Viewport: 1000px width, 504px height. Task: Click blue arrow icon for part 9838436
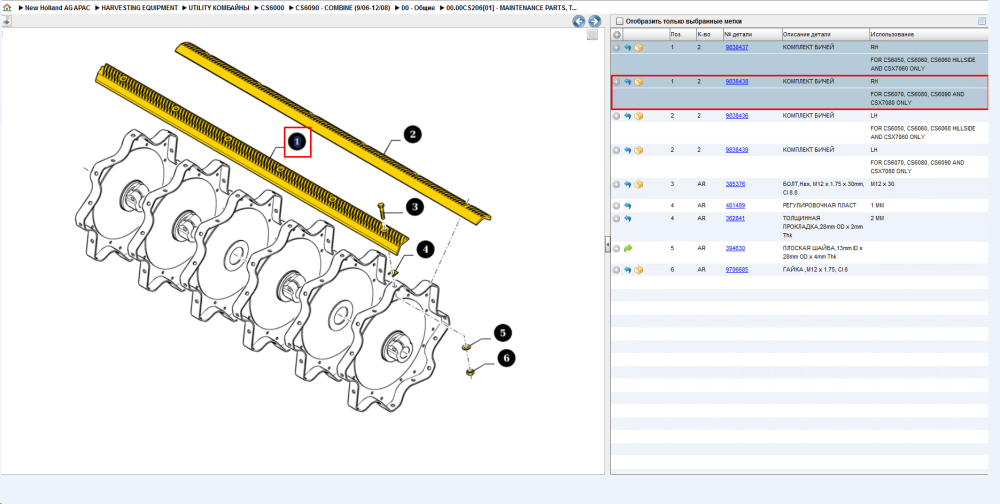click(628, 116)
